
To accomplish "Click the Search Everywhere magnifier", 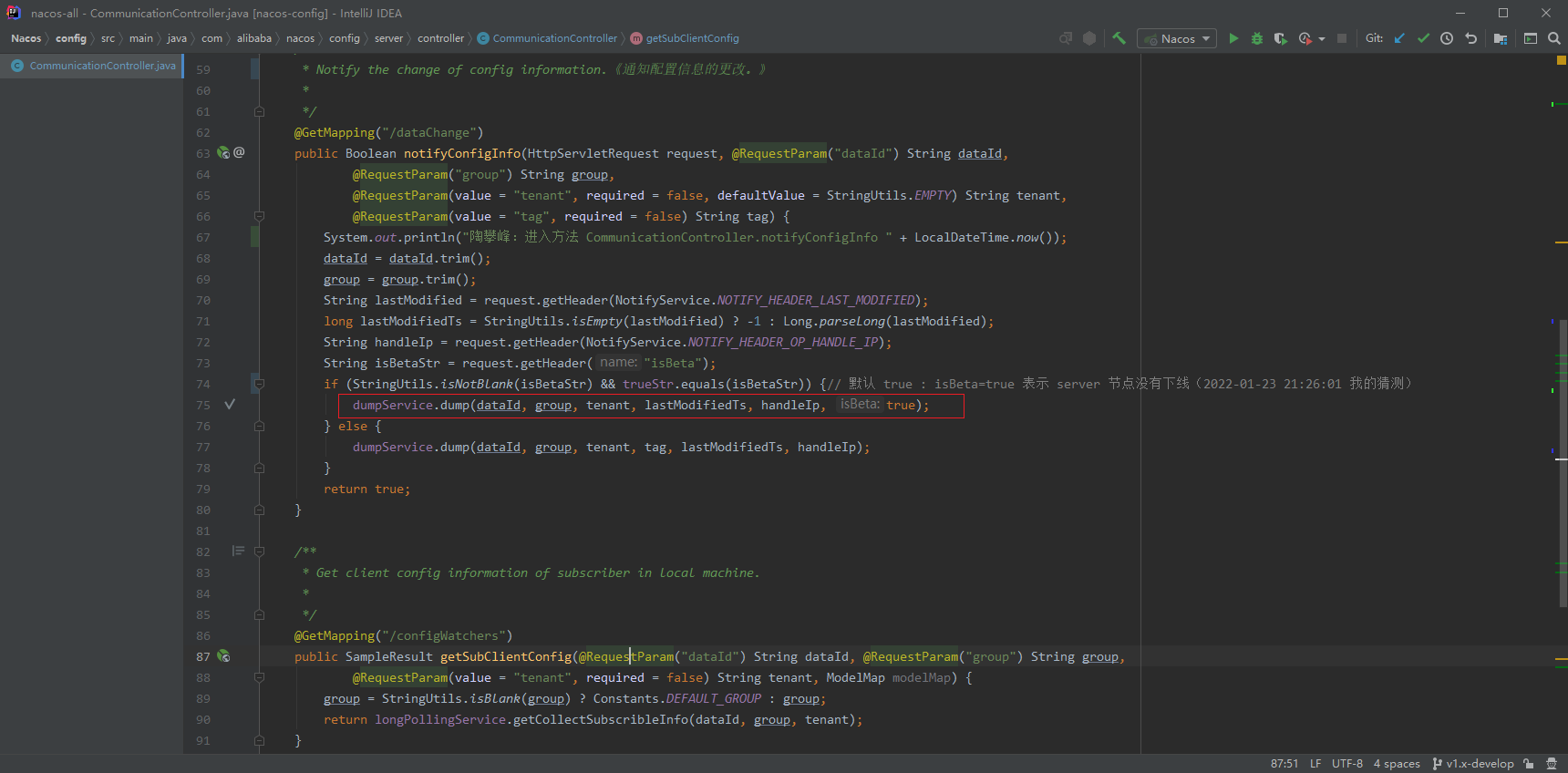I will [x=1554, y=38].
